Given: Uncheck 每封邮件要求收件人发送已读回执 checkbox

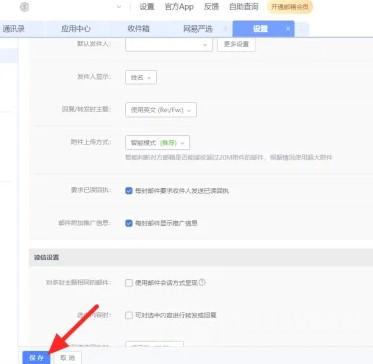Looking at the screenshot, I should pyautogui.click(x=129, y=191).
